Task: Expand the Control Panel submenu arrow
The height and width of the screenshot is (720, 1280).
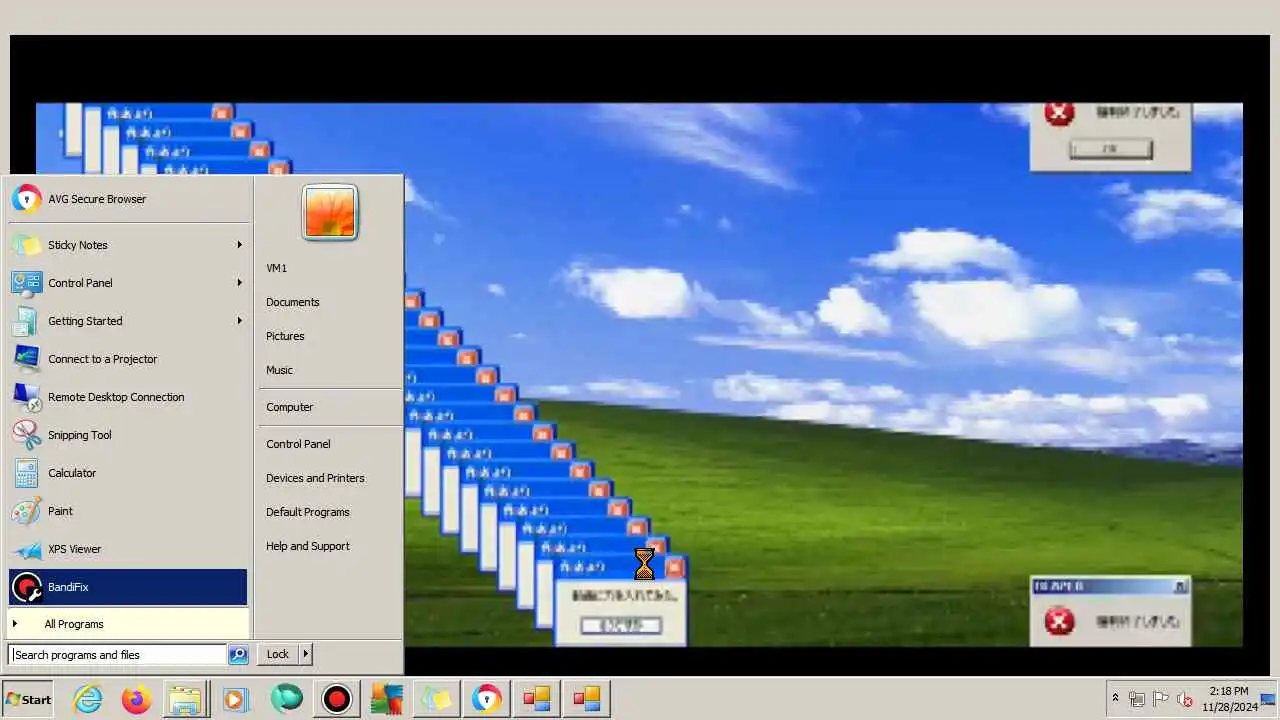Action: click(x=239, y=283)
